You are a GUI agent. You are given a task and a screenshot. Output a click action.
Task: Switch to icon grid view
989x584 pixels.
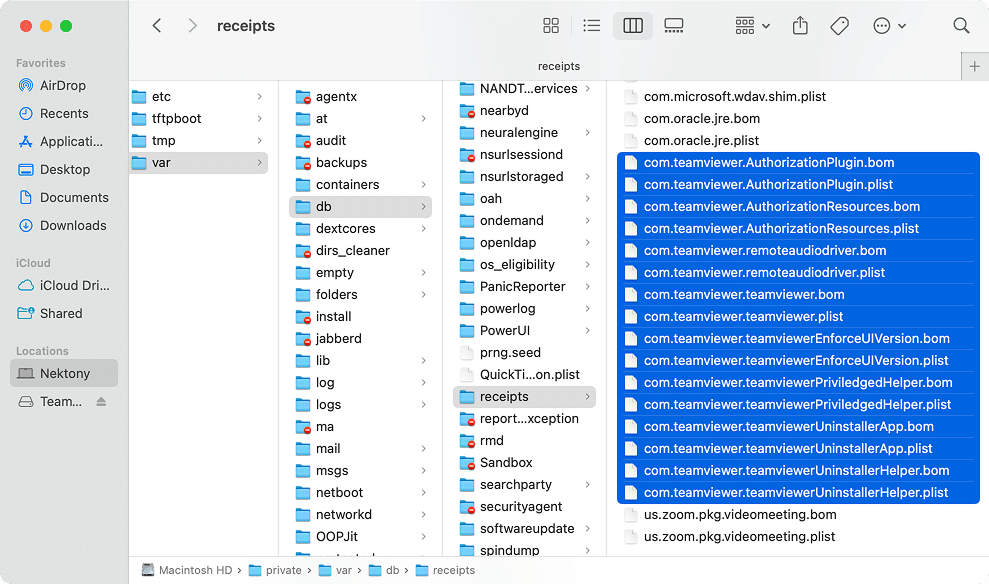(x=551, y=26)
